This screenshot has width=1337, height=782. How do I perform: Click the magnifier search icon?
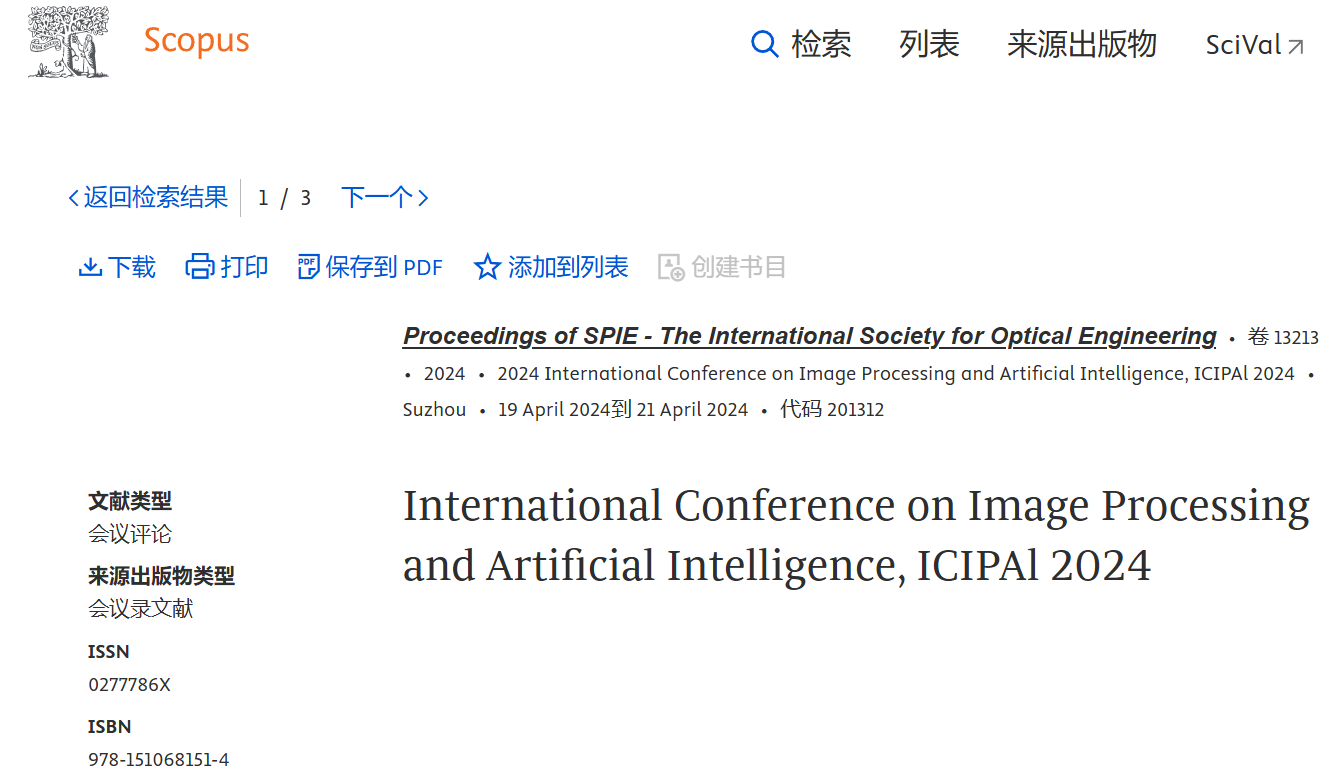[x=765, y=44]
